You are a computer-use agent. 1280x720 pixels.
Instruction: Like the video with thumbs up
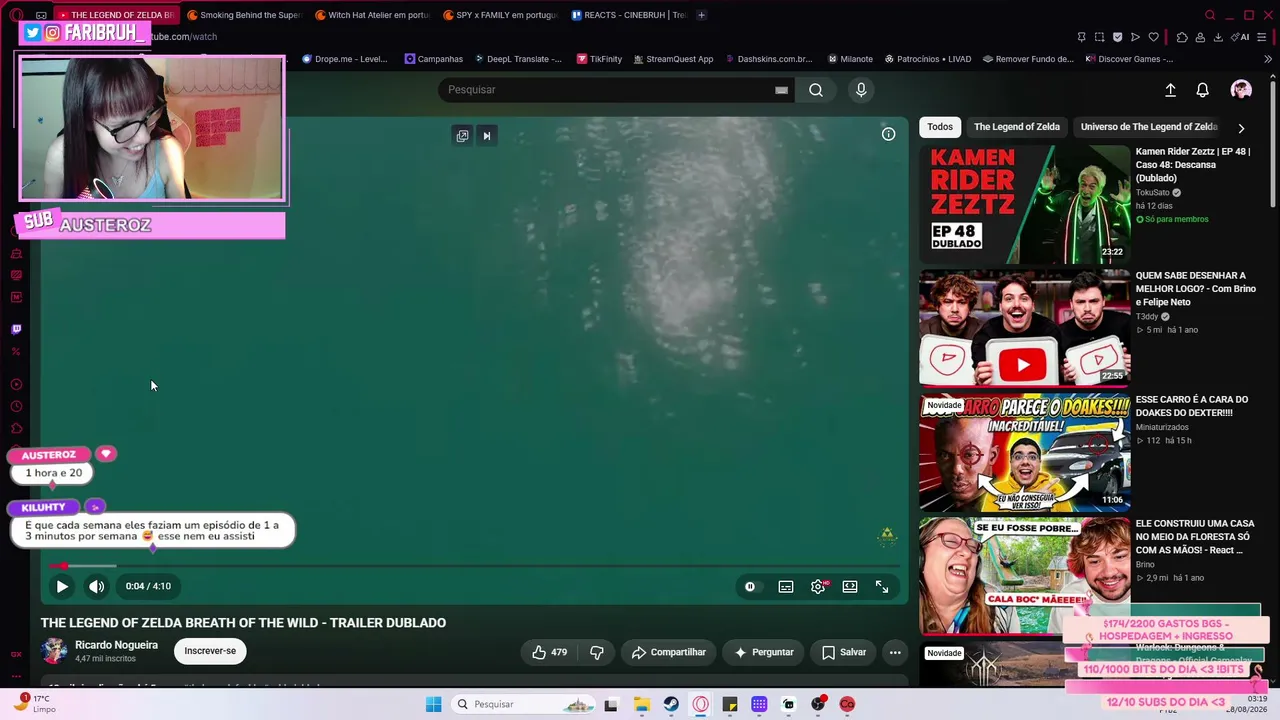click(x=549, y=652)
